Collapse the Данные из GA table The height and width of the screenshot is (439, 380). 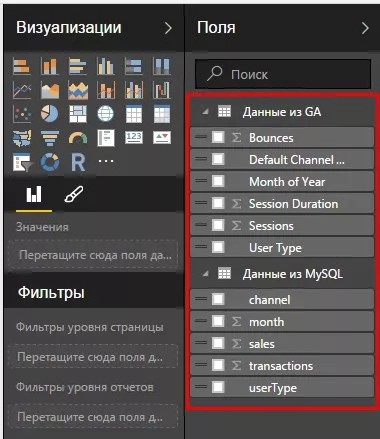pyautogui.click(x=205, y=112)
